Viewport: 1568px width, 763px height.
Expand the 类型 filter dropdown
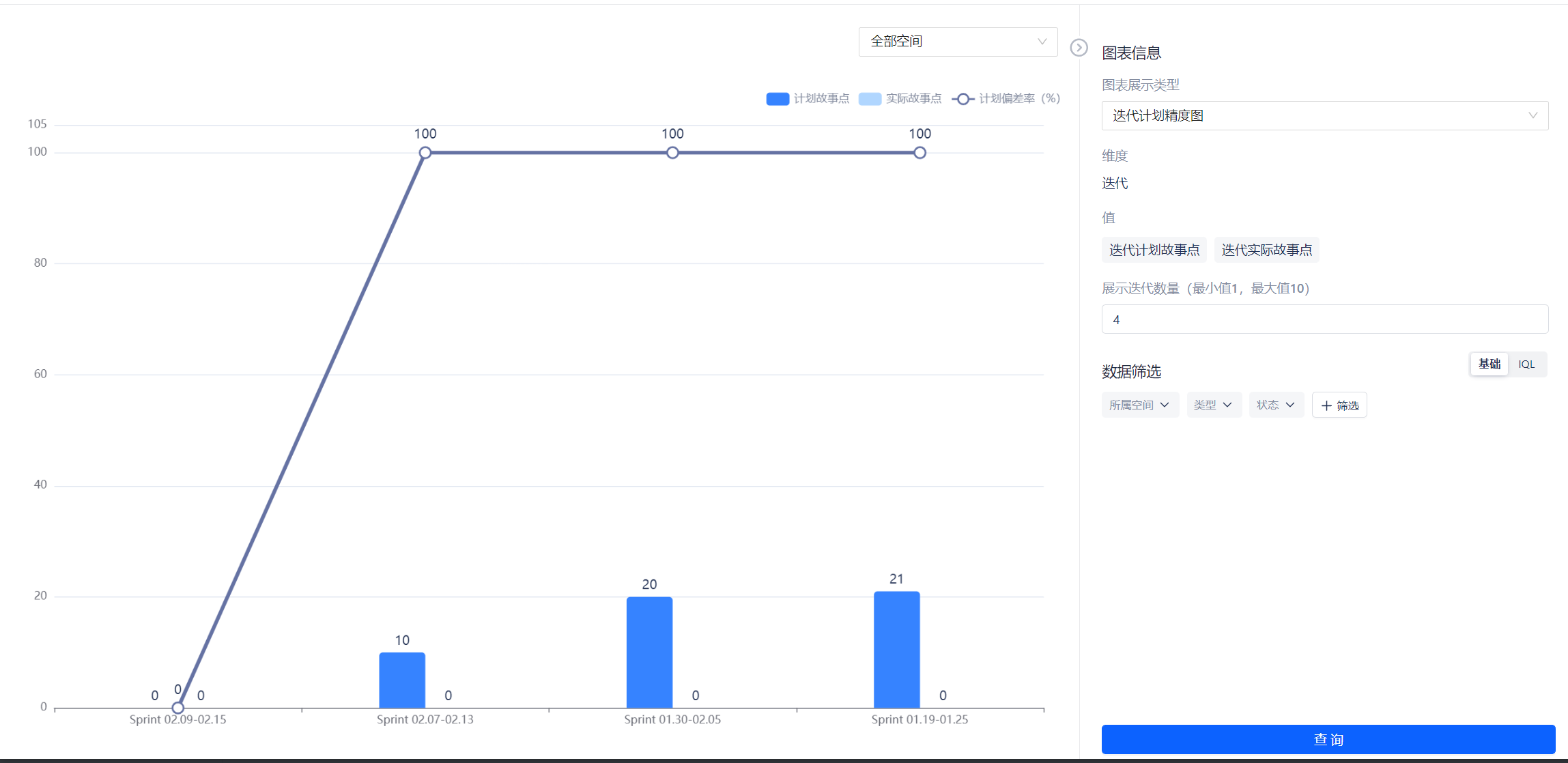point(1214,405)
